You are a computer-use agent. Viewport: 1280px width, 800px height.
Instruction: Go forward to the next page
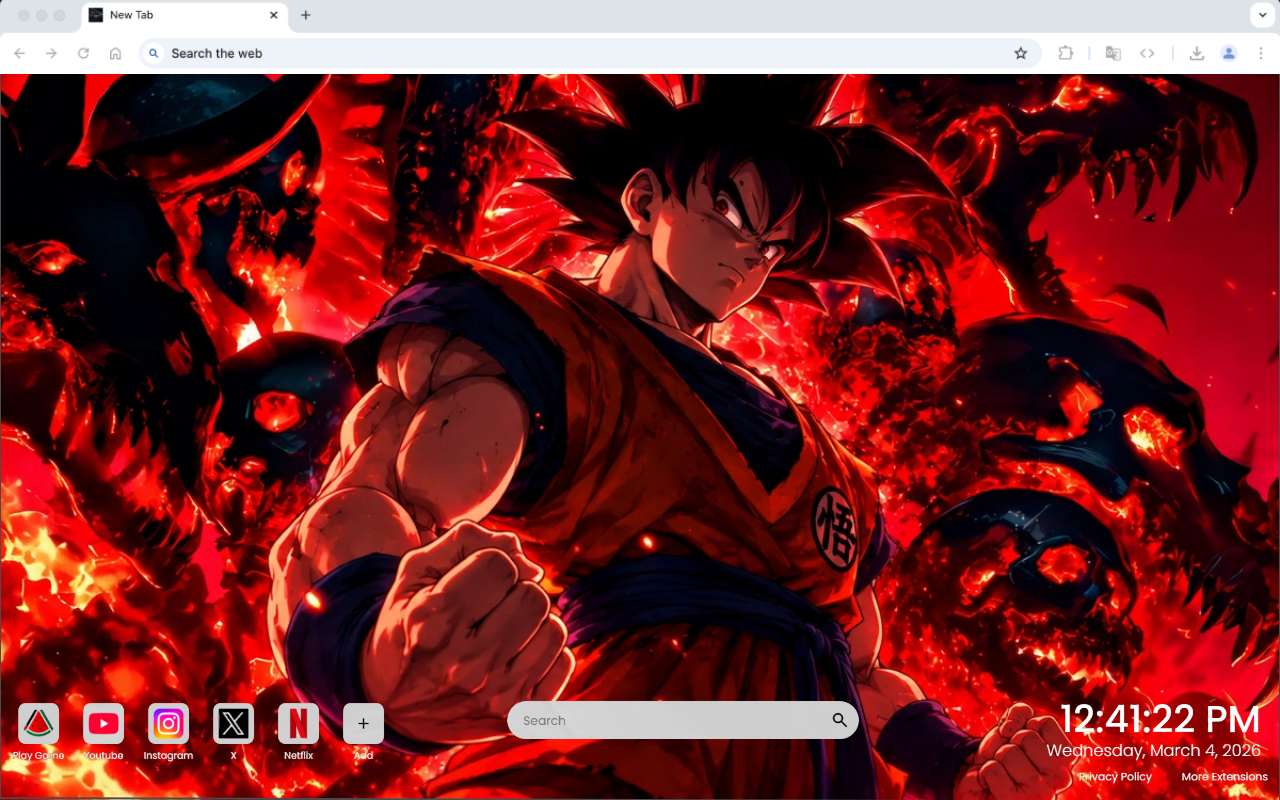point(52,53)
